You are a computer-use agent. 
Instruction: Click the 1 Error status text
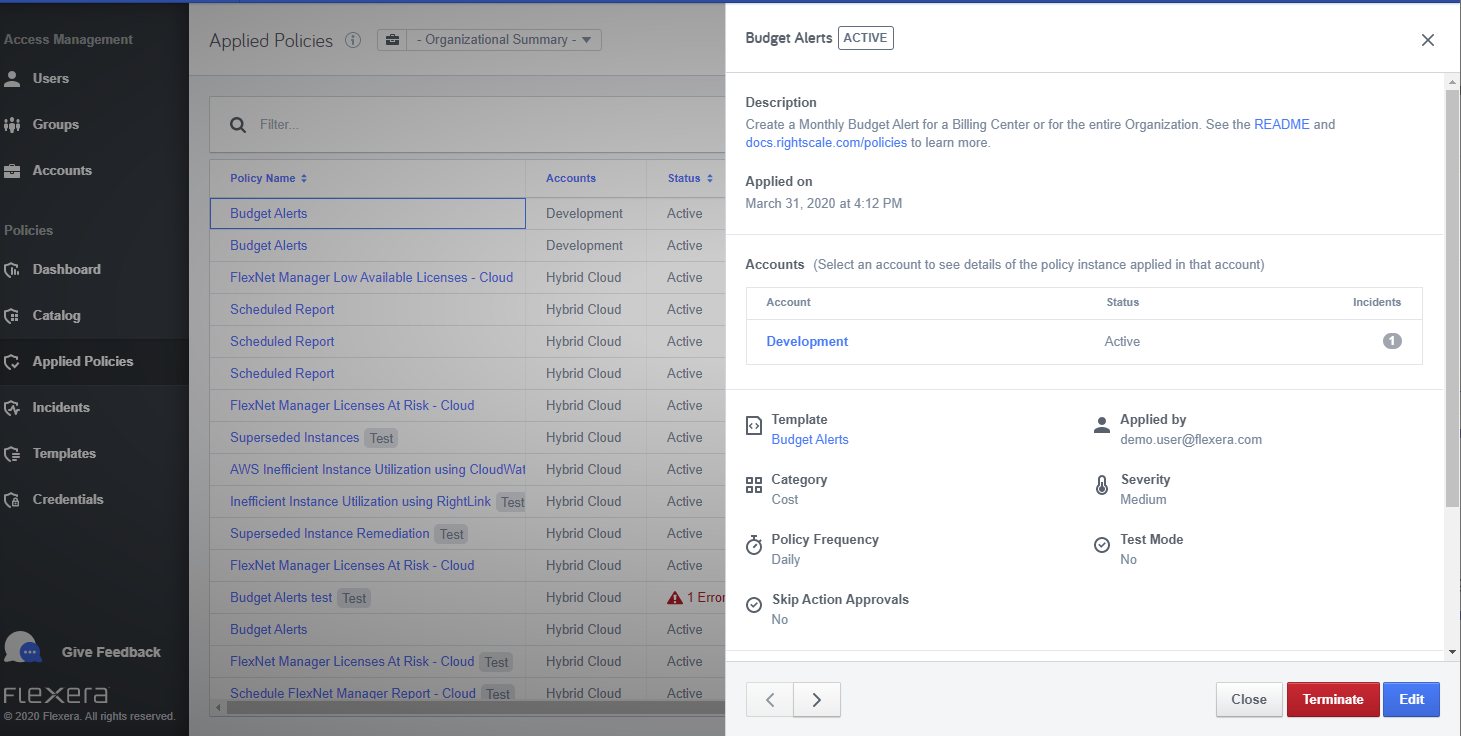pos(706,597)
